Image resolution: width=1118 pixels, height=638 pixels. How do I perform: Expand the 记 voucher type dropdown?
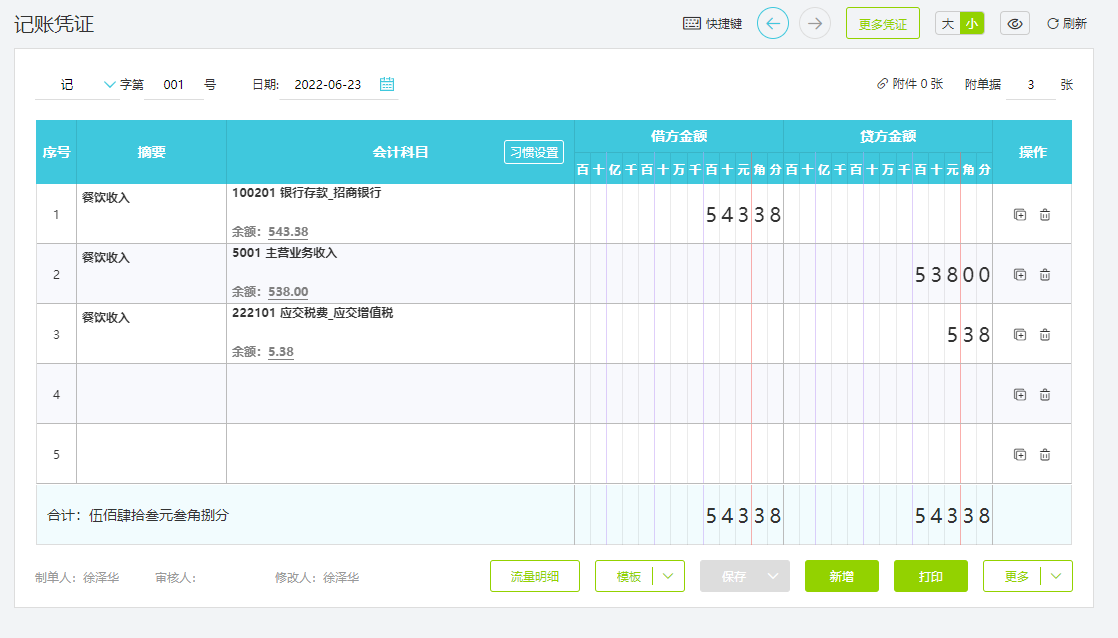click(x=110, y=85)
